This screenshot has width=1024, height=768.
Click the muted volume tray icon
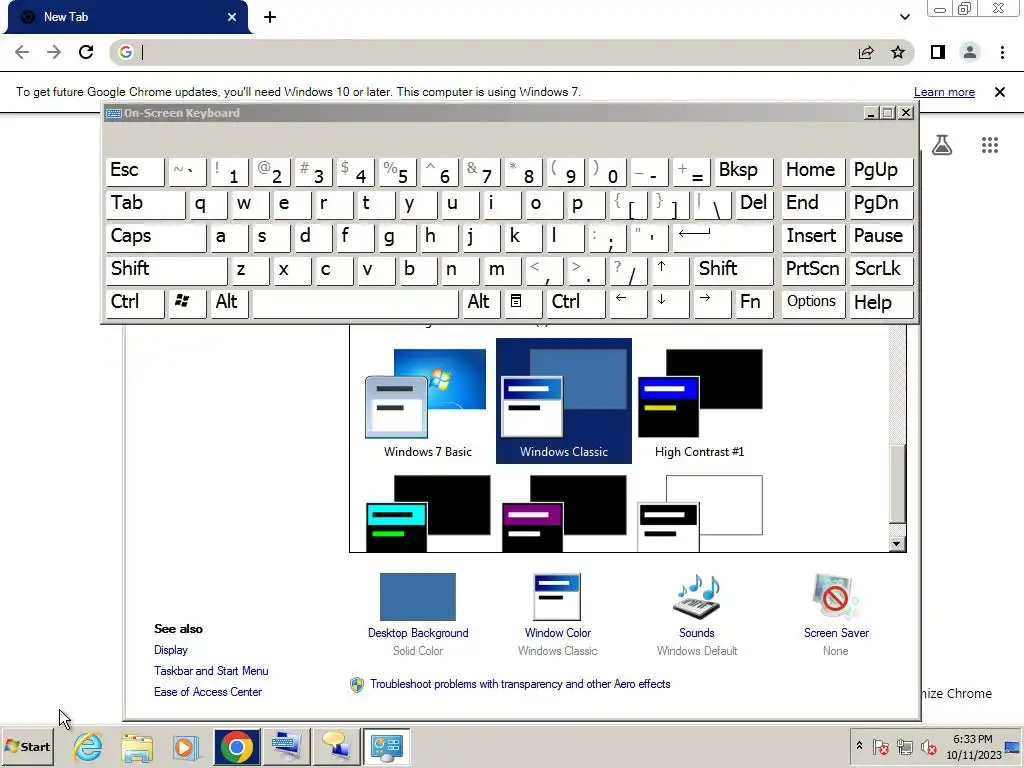point(928,746)
